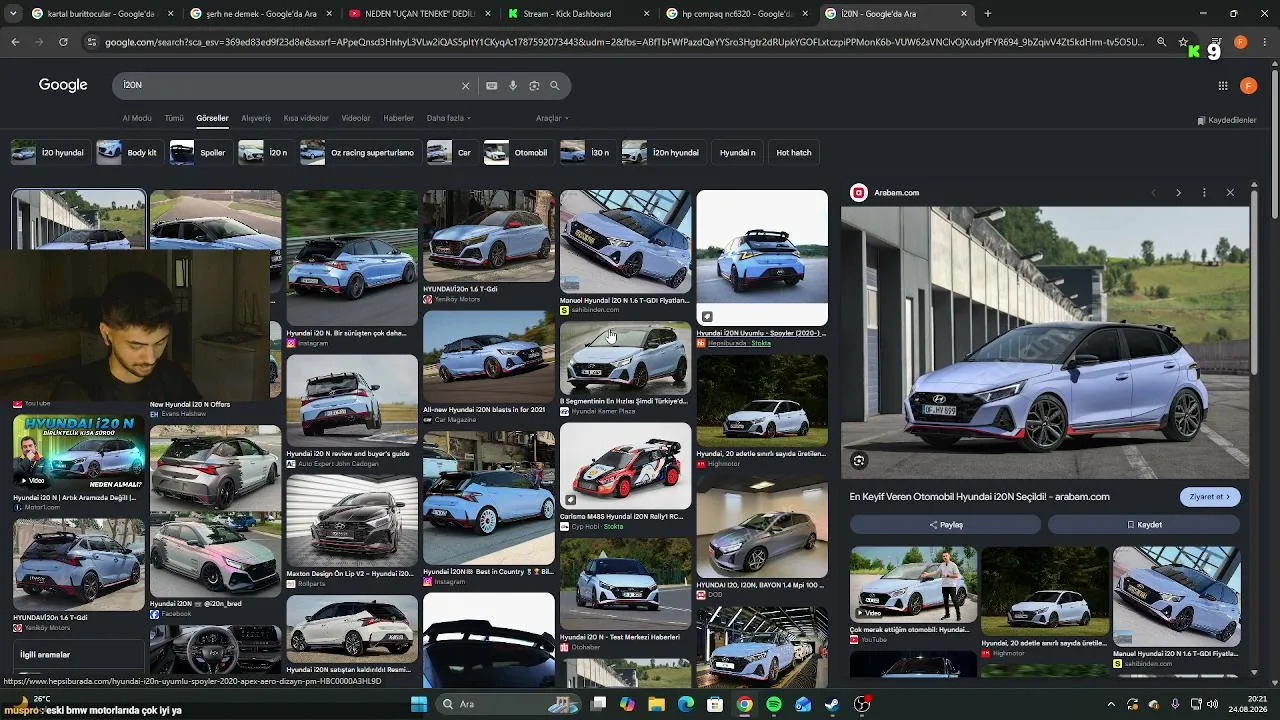This screenshot has height=720, width=1280.
Task: Show the next image in preview panel
Action: pos(1178,193)
